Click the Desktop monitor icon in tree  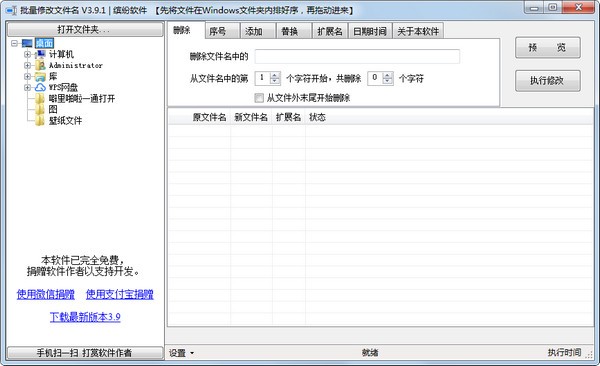27,43
